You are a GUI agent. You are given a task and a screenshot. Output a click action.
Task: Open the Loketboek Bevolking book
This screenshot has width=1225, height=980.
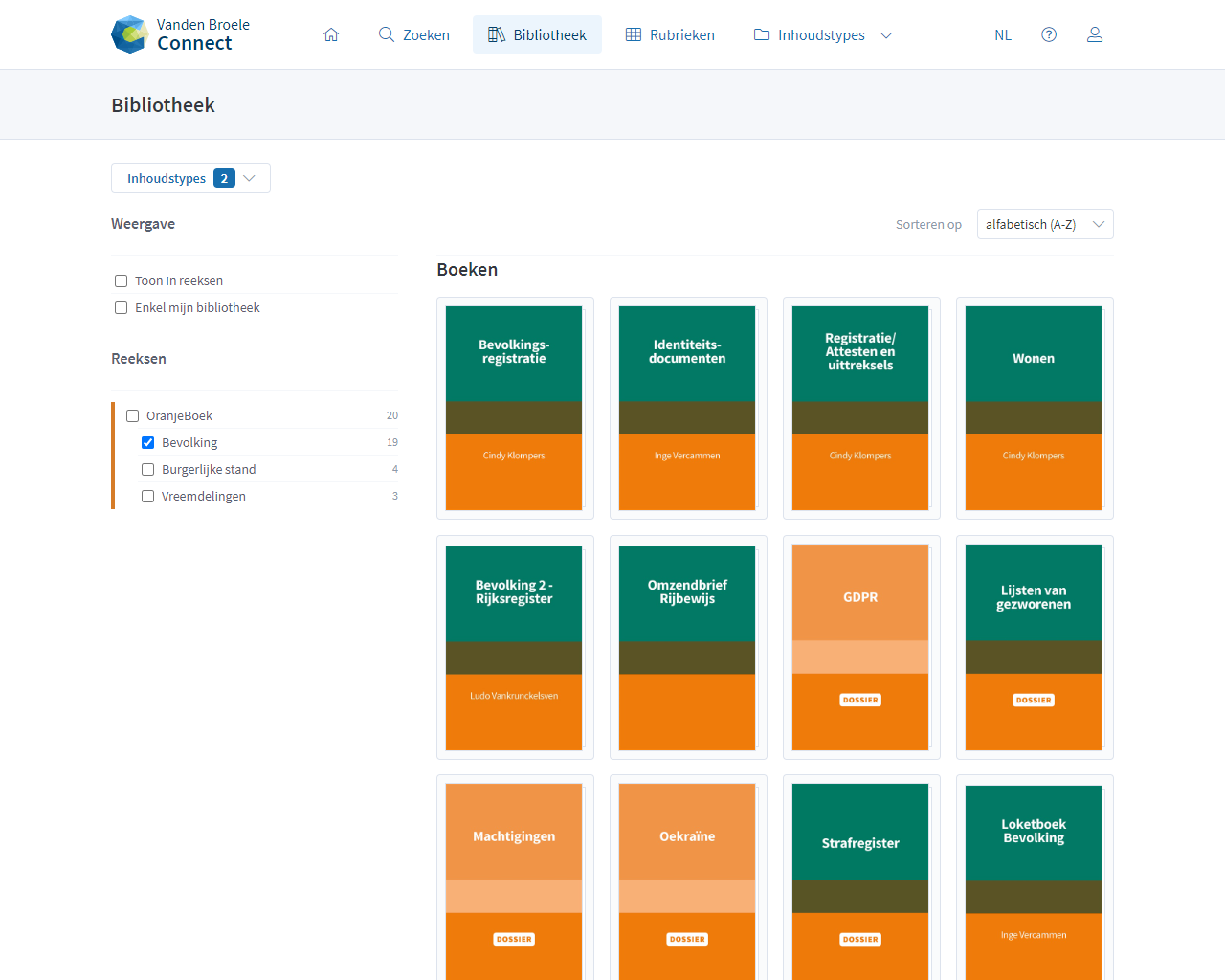pyautogui.click(x=1035, y=878)
